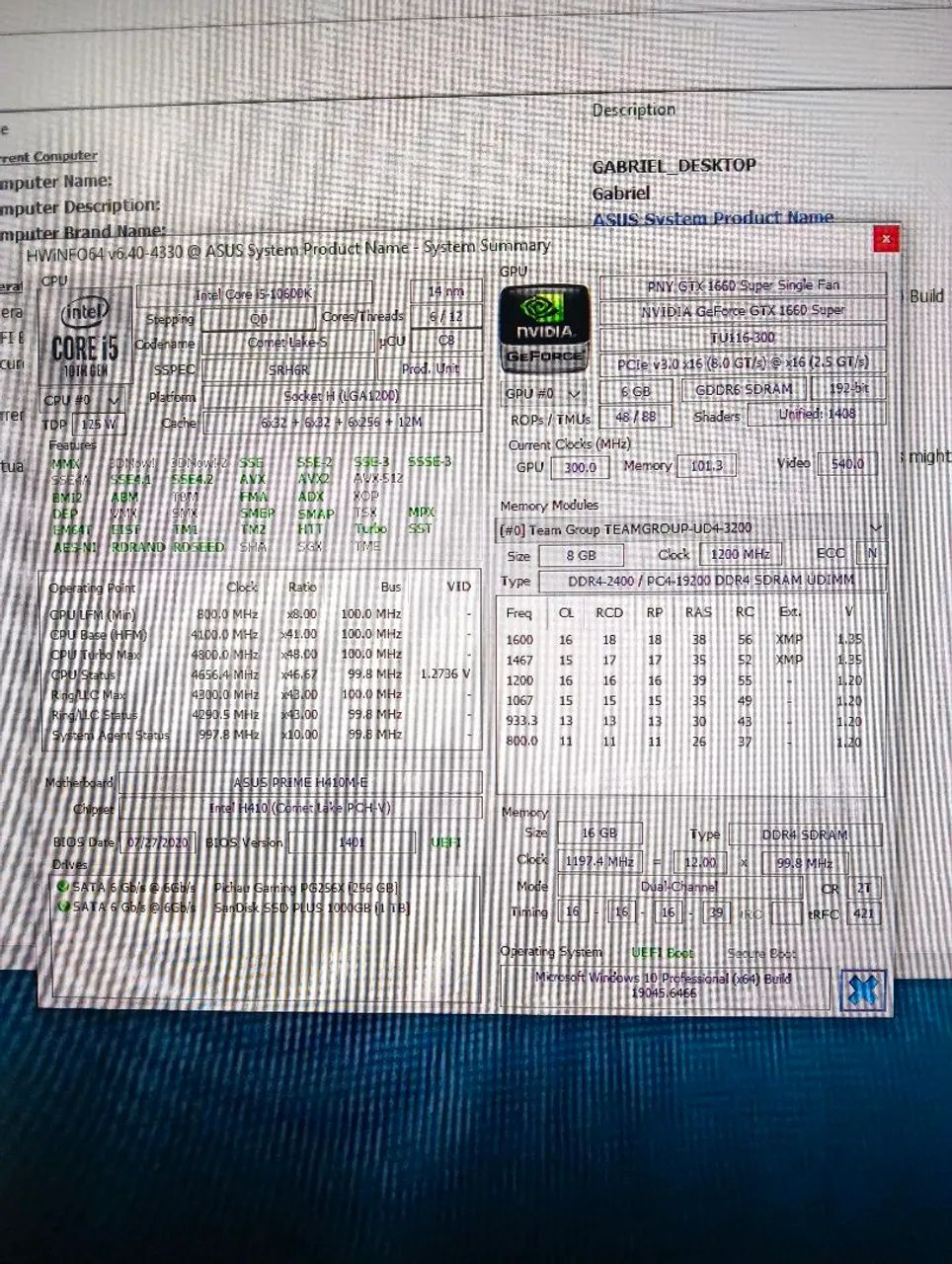Click the NVIDIA GeForce GTX 1660 Super field

743,310
